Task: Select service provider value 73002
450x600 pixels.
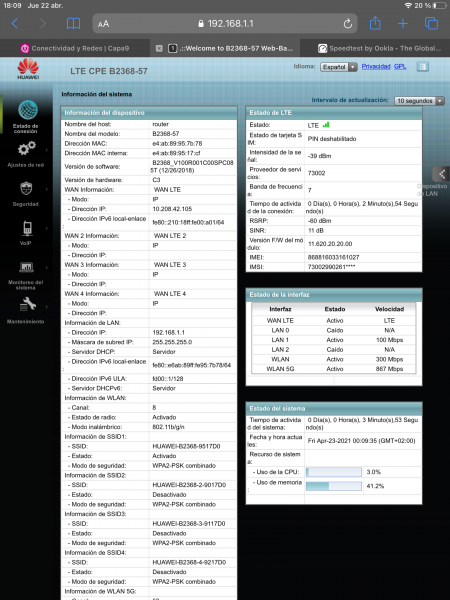Action: pyautogui.click(x=316, y=173)
